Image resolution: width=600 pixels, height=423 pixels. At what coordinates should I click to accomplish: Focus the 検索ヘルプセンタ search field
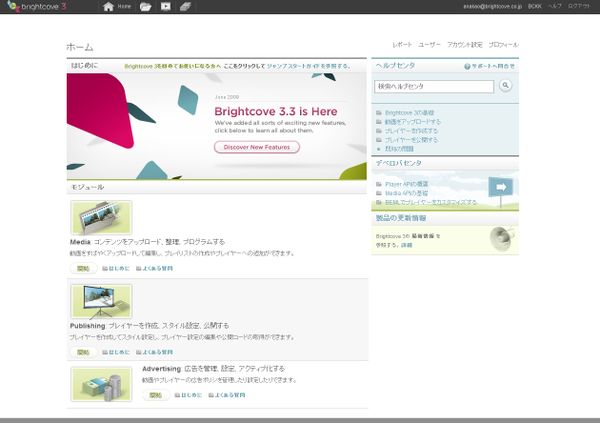pos(434,87)
